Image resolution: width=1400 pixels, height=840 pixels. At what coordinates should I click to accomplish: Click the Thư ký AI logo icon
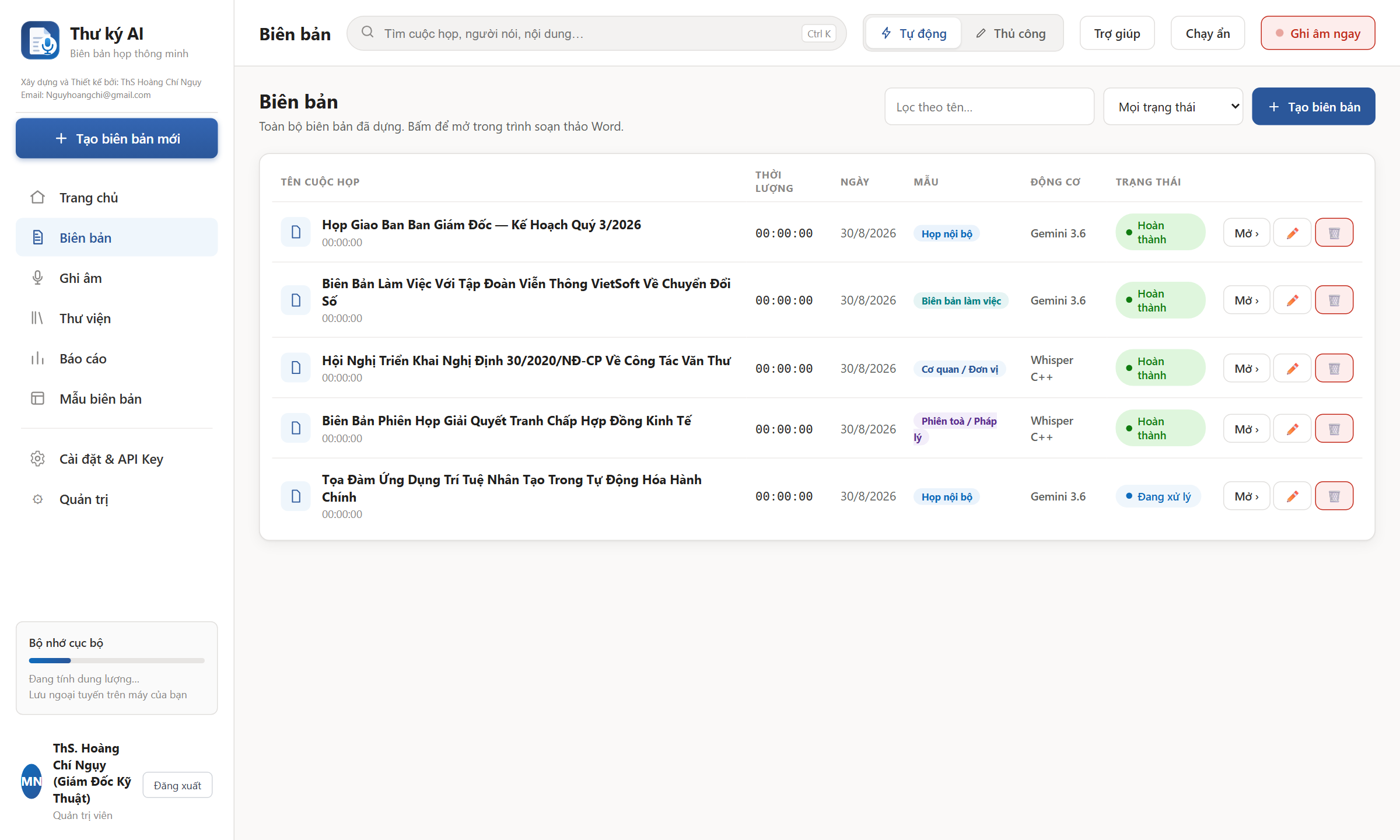tap(40, 40)
